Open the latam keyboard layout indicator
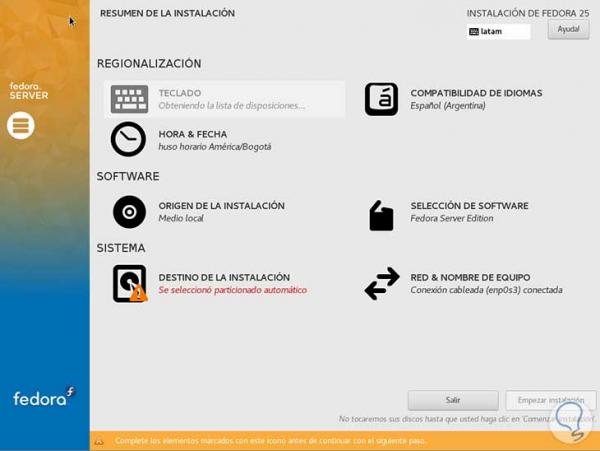The width and height of the screenshot is (600, 451). [x=499, y=32]
